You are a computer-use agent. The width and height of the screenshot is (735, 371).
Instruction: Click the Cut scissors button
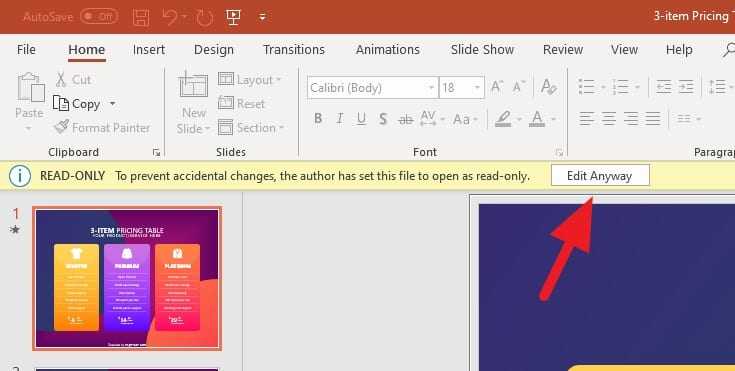(73, 80)
